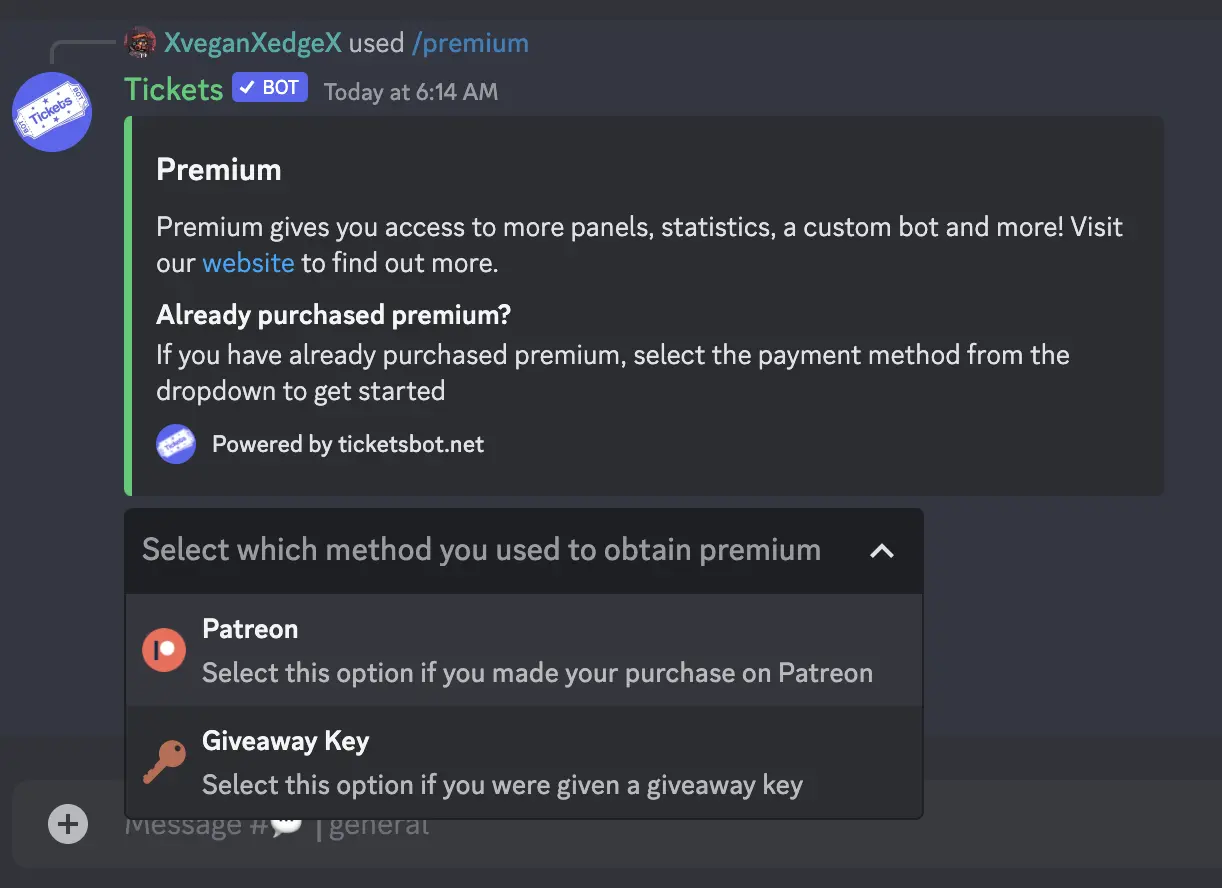The width and height of the screenshot is (1222, 888).
Task: Click the orange Giveaway Key icon
Action: click(x=163, y=762)
